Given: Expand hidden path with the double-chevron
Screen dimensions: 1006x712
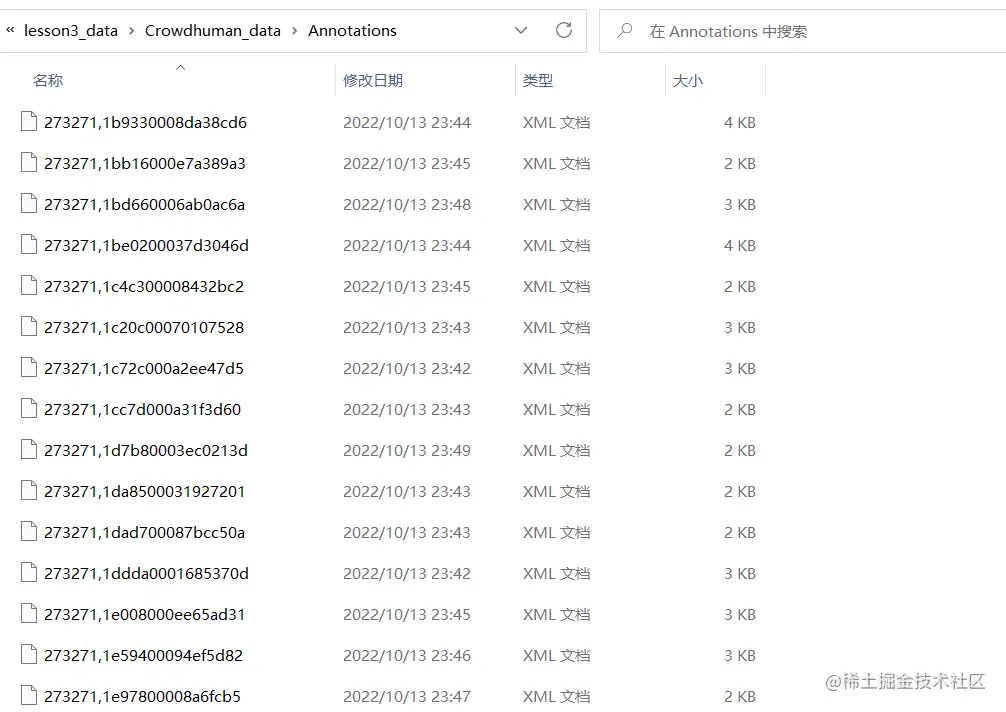Looking at the screenshot, I should tap(10, 30).
